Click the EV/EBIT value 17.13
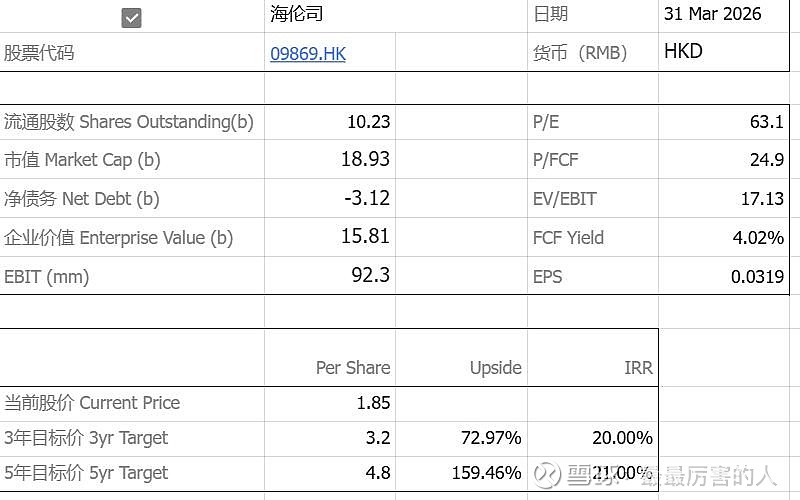Screen dimensions: 800x500 (762, 198)
